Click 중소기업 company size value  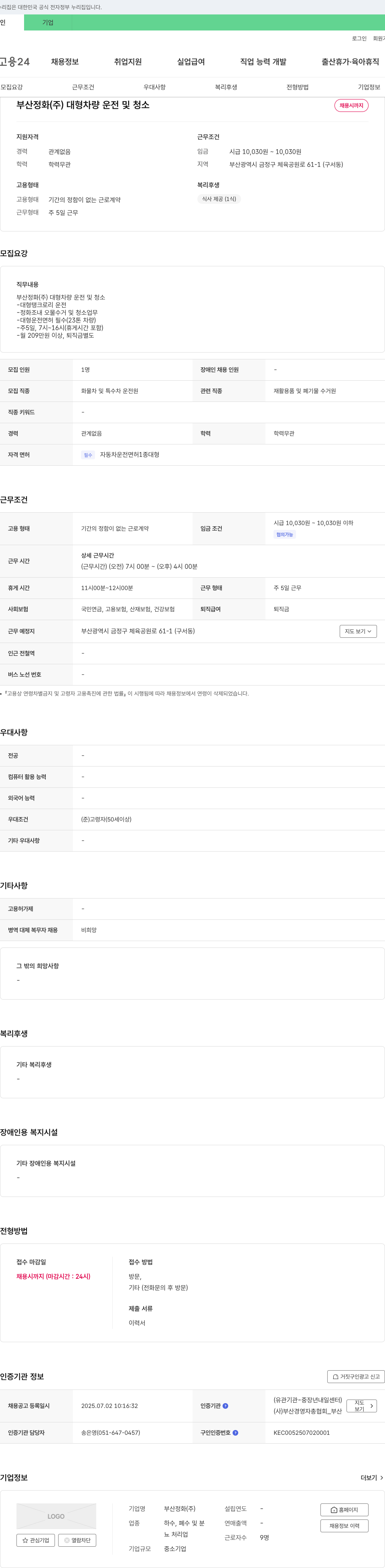pyautogui.click(x=175, y=1548)
